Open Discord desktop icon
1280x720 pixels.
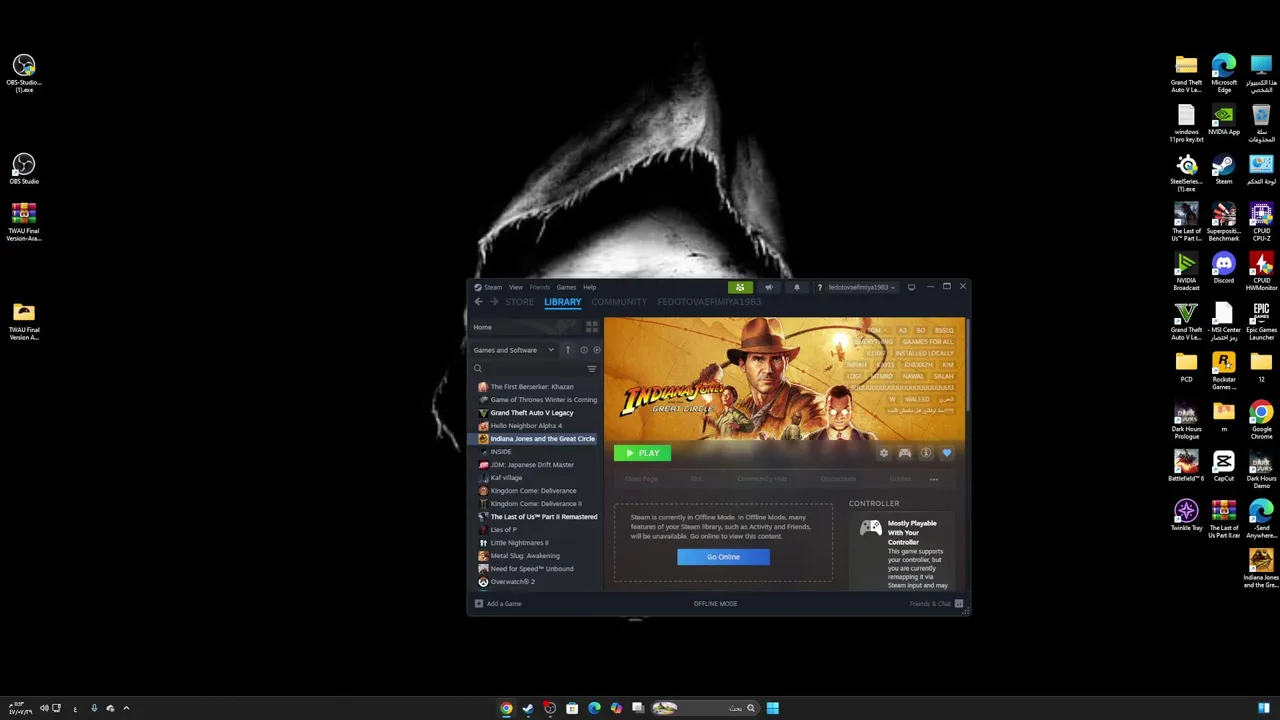(1224, 267)
